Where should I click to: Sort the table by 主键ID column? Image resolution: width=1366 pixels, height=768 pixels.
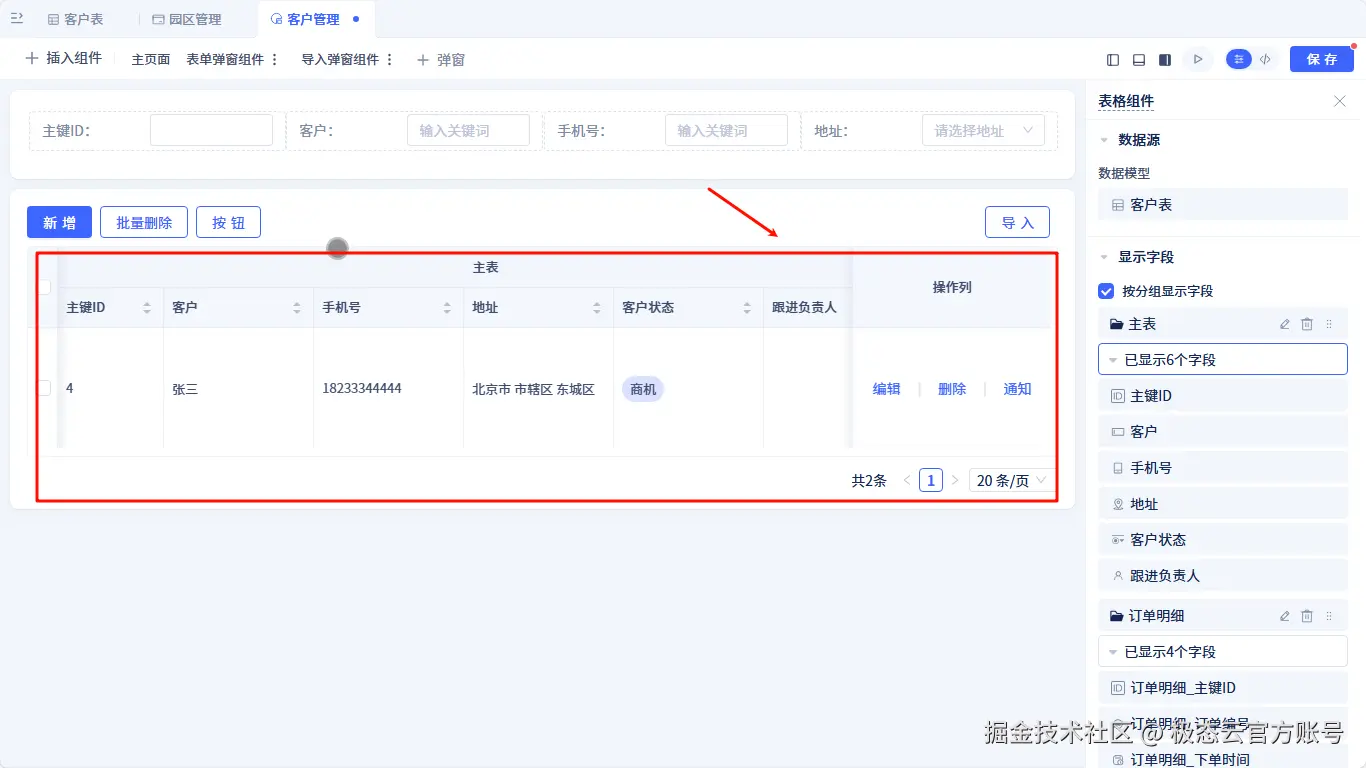(147, 308)
